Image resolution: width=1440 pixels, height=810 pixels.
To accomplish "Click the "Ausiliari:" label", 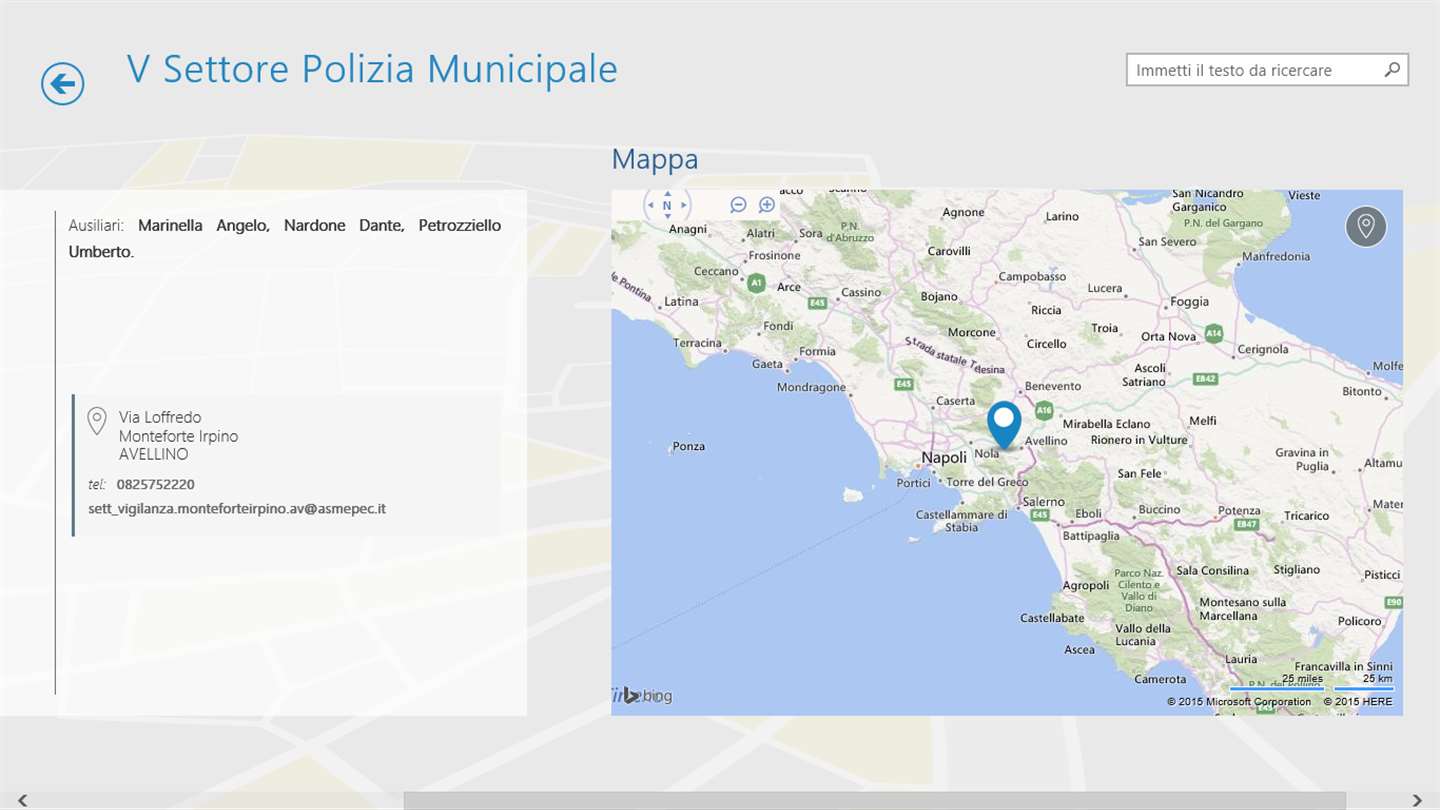I will (96, 226).
